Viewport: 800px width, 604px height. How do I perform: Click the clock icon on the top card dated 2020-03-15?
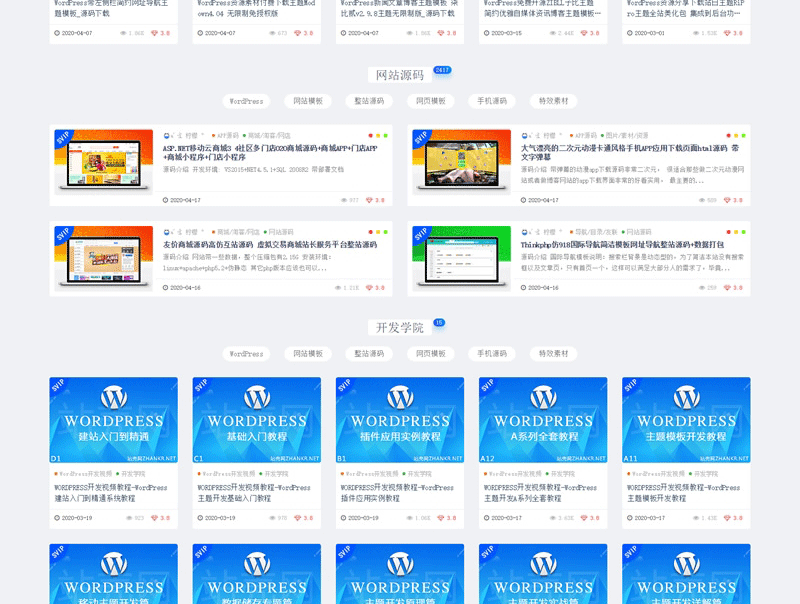[x=487, y=33]
